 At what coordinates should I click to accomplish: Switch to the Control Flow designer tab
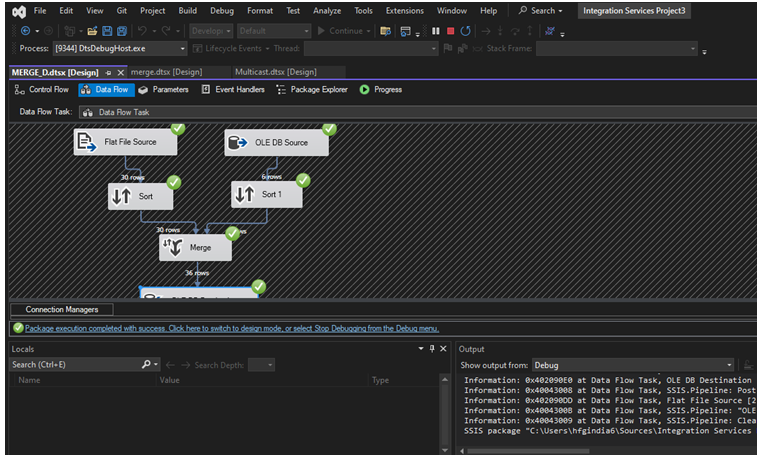tap(42, 90)
